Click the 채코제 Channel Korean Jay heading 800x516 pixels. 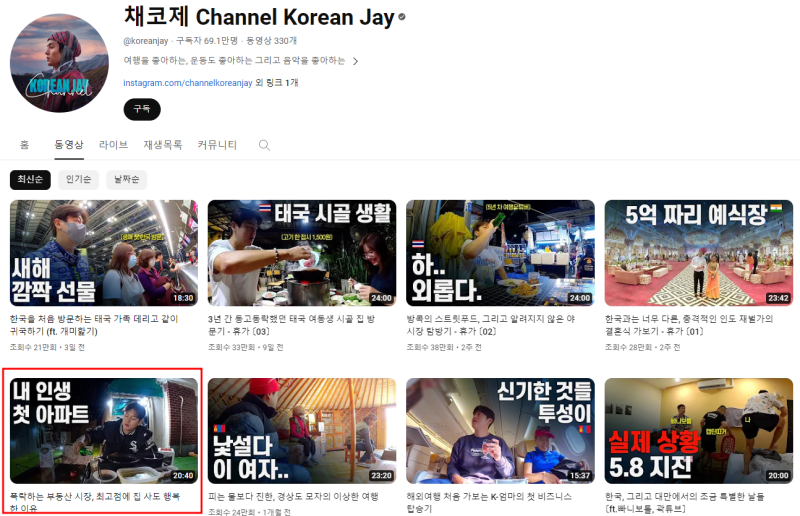click(x=259, y=17)
